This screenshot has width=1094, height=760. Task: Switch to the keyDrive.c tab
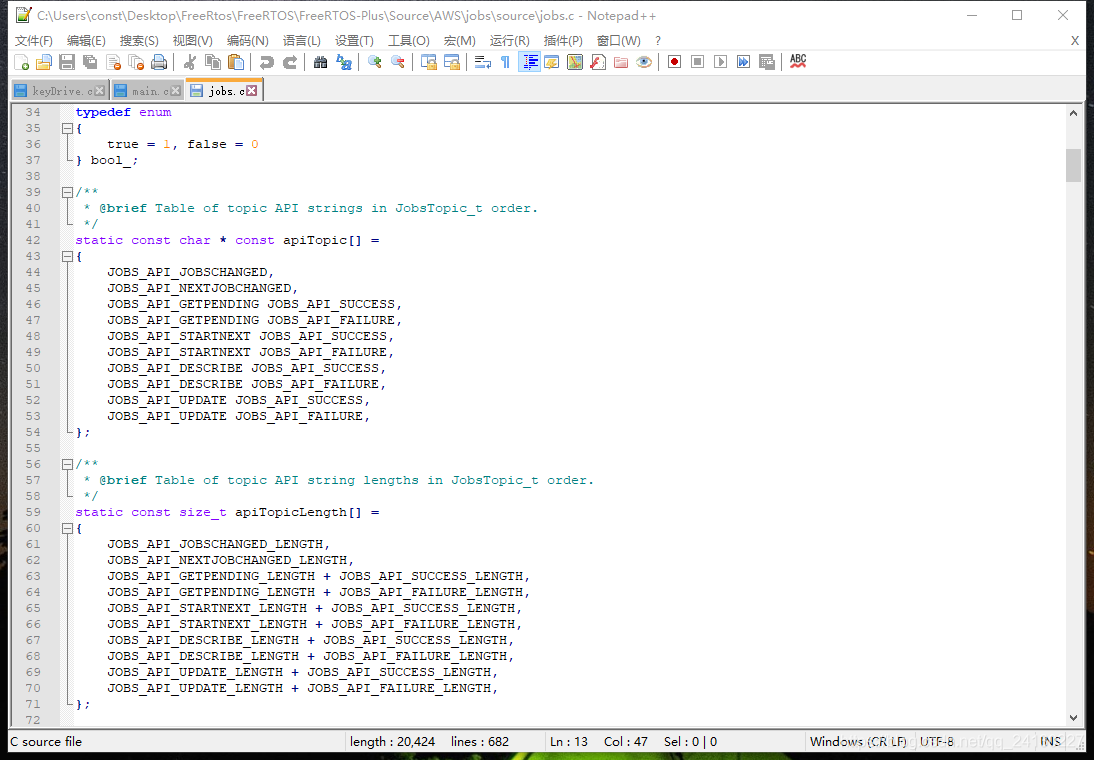point(59,91)
